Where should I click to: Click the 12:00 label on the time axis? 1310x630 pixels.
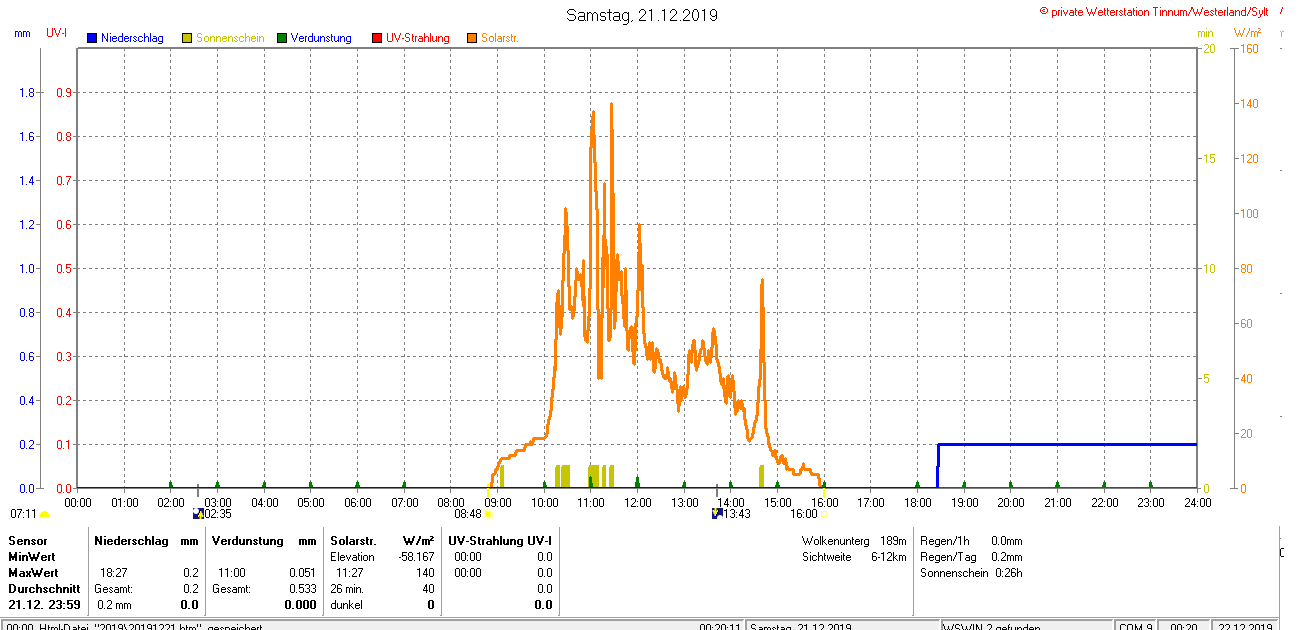[x=637, y=502]
